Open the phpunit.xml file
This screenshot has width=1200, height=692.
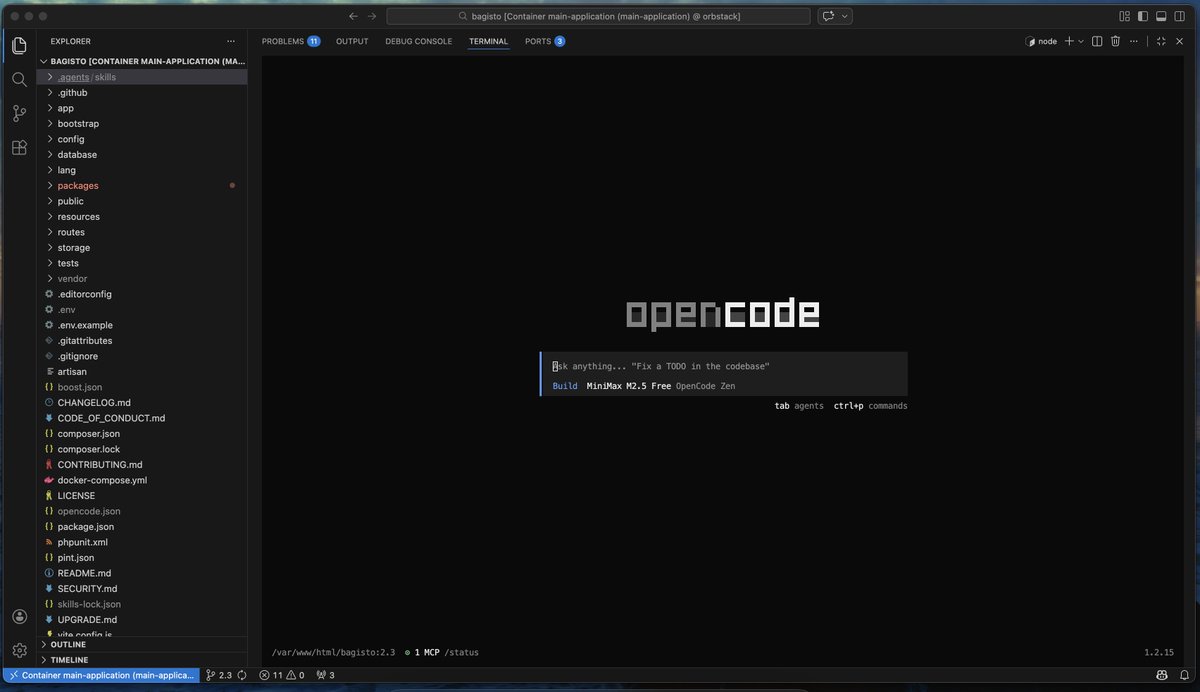(142, 542)
